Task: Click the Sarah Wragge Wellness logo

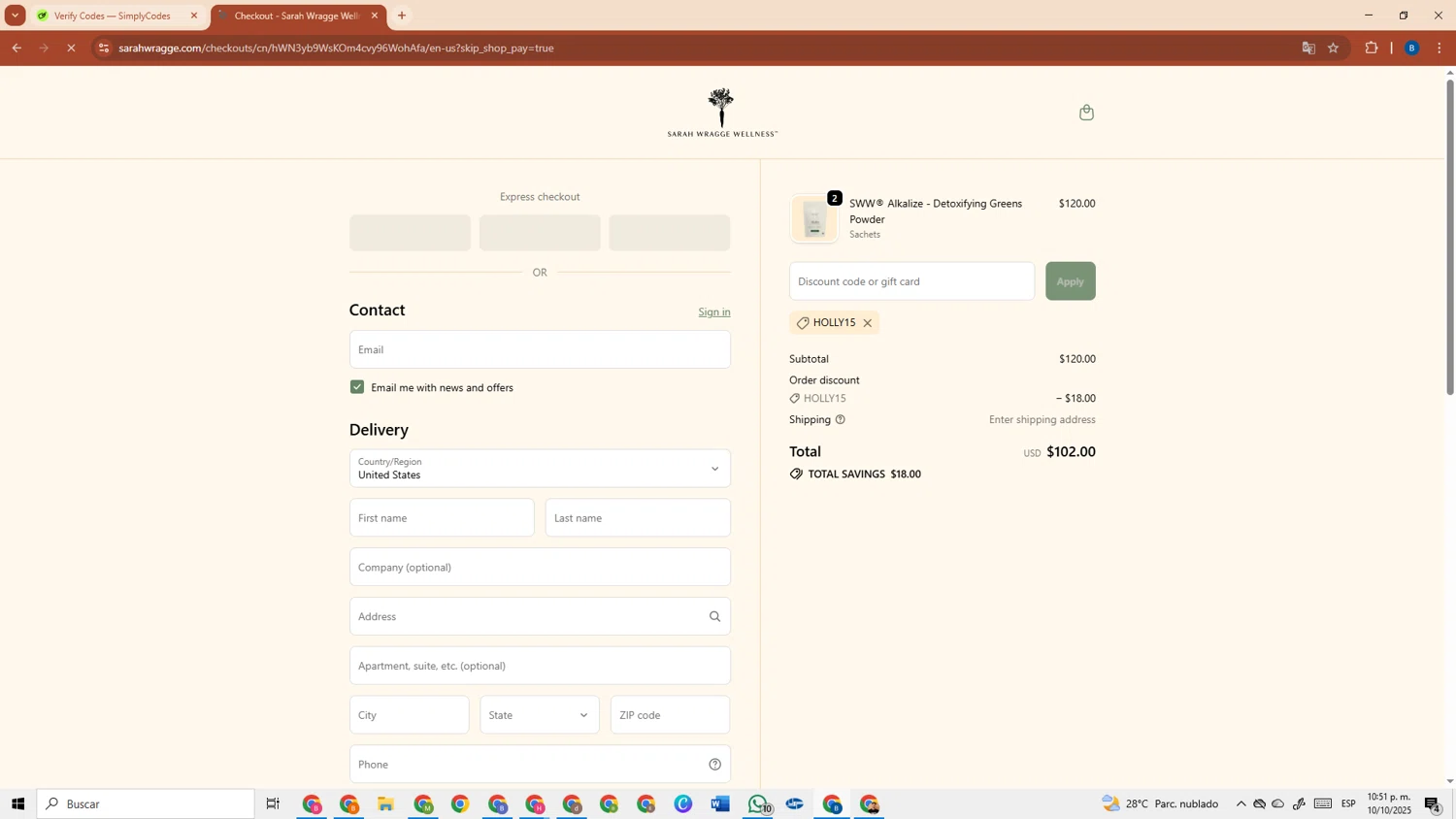Action: coord(722,113)
